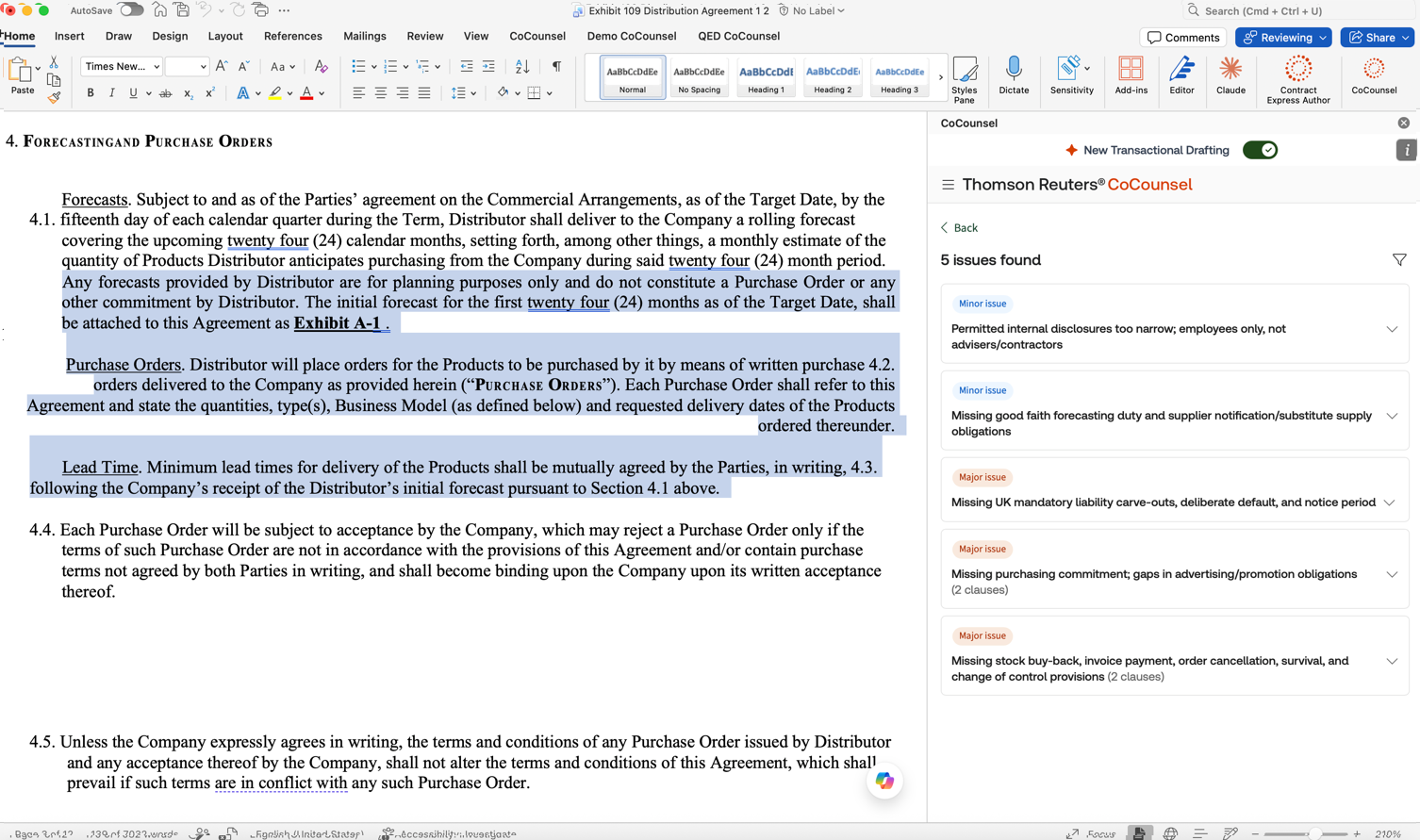Apply superscript formatting
The image size is (1420, 840).
209,93
